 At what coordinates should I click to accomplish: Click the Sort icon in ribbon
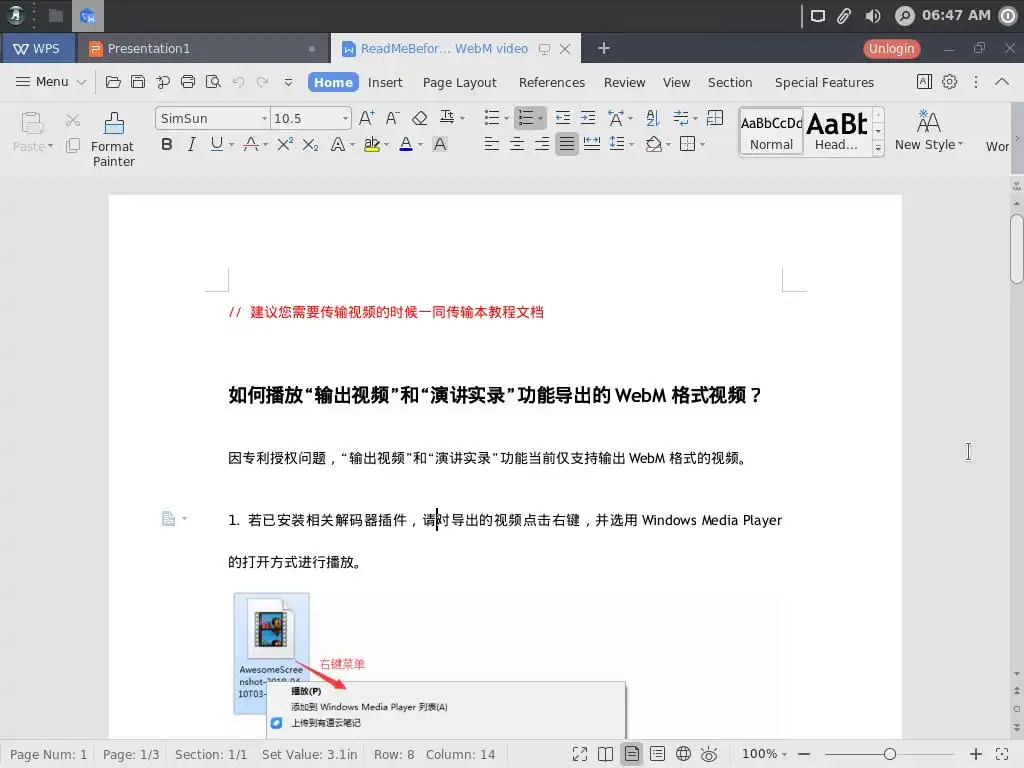pyautogui.click(x=652, y=118)
